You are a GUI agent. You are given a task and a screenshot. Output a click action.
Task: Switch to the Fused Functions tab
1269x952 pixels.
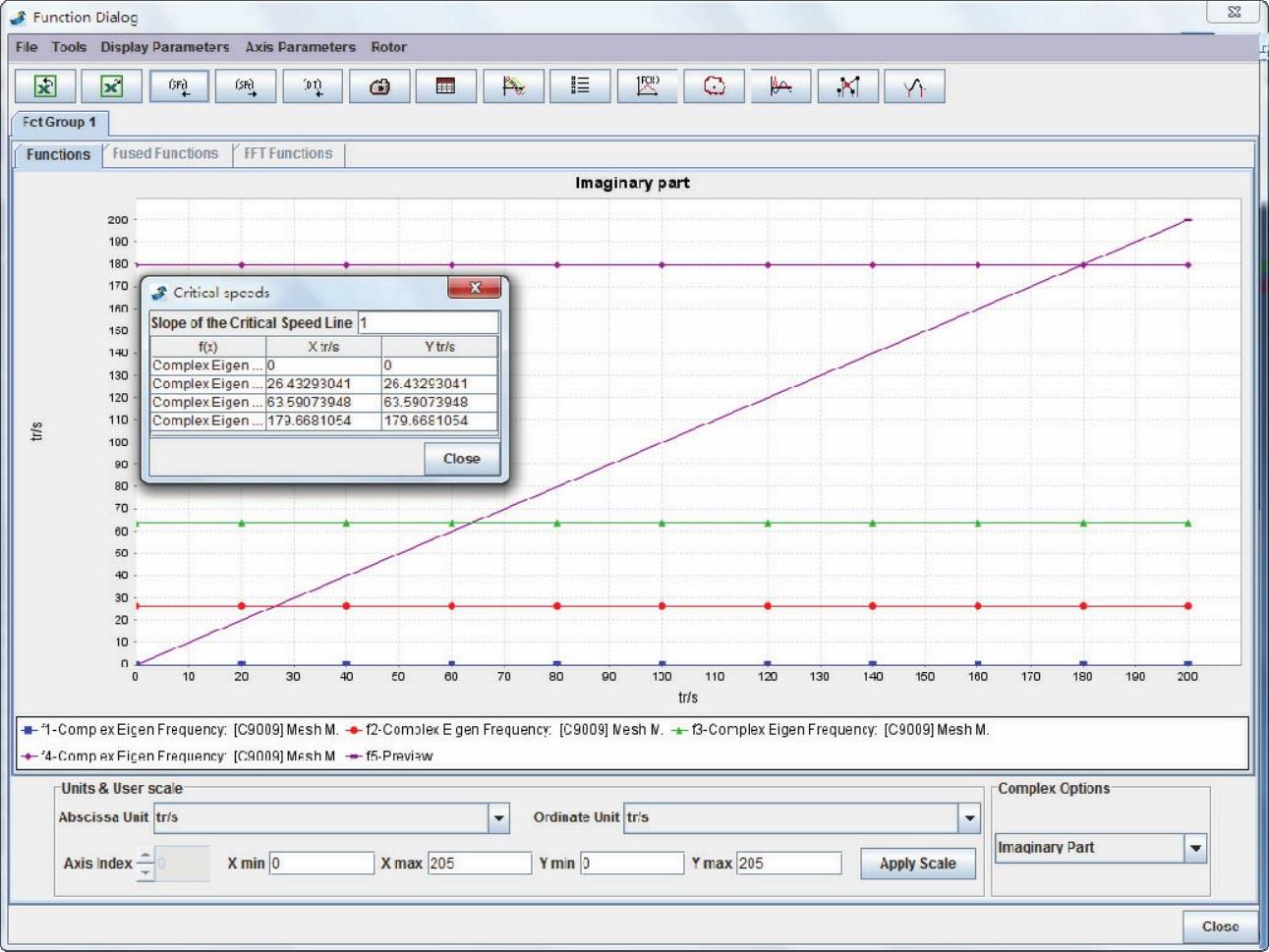pos(165,154)
